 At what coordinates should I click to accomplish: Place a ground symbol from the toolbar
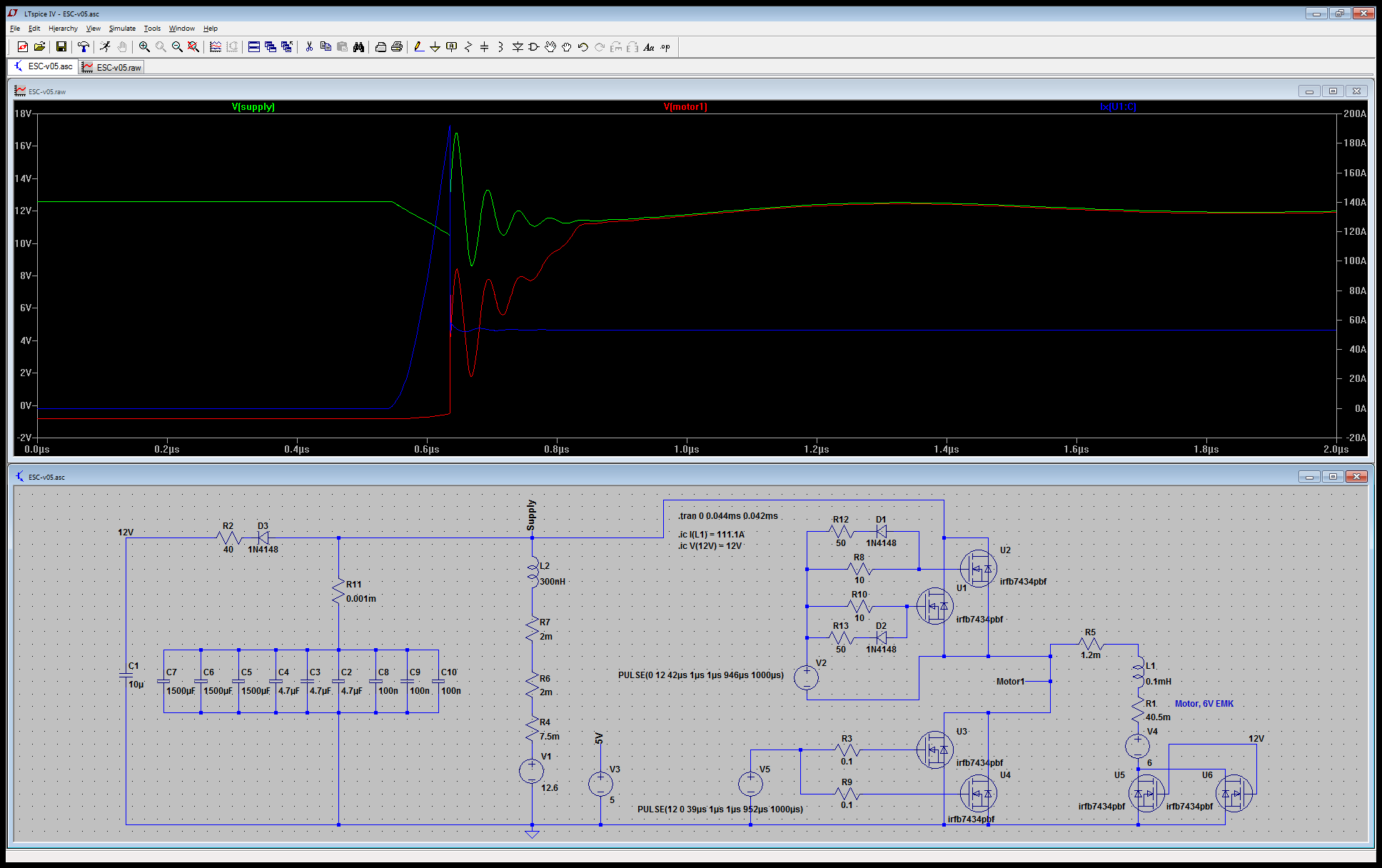pyautogui.click(x=435, y=47)
